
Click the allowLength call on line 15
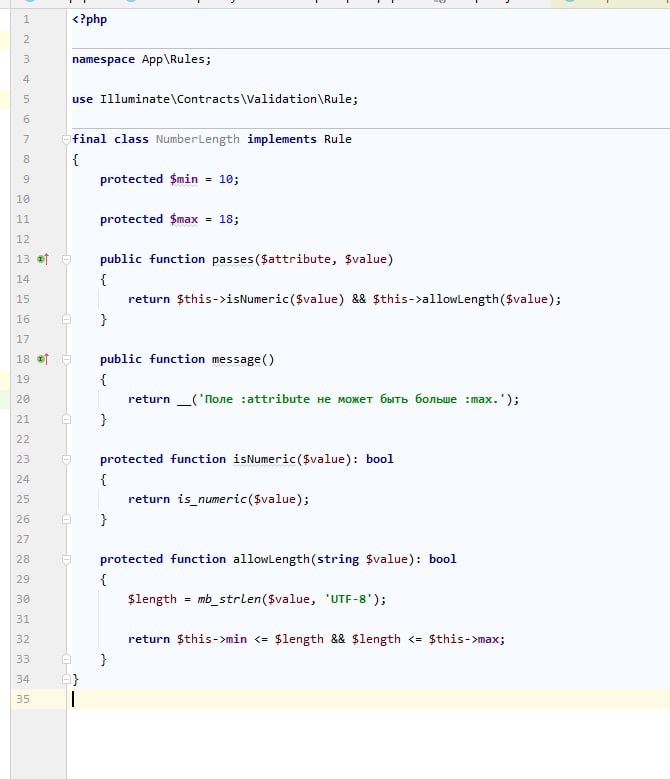460,299
